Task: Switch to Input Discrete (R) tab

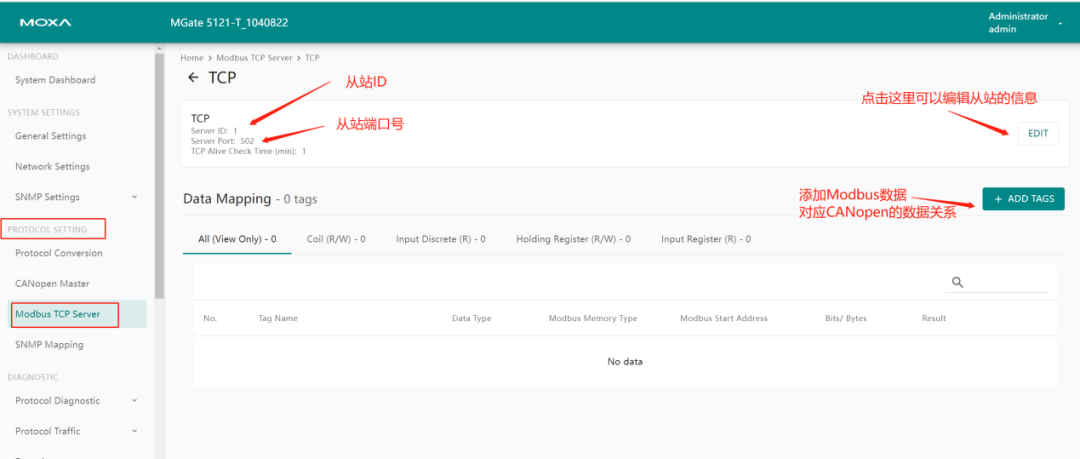Action: (x=441, y=239)
